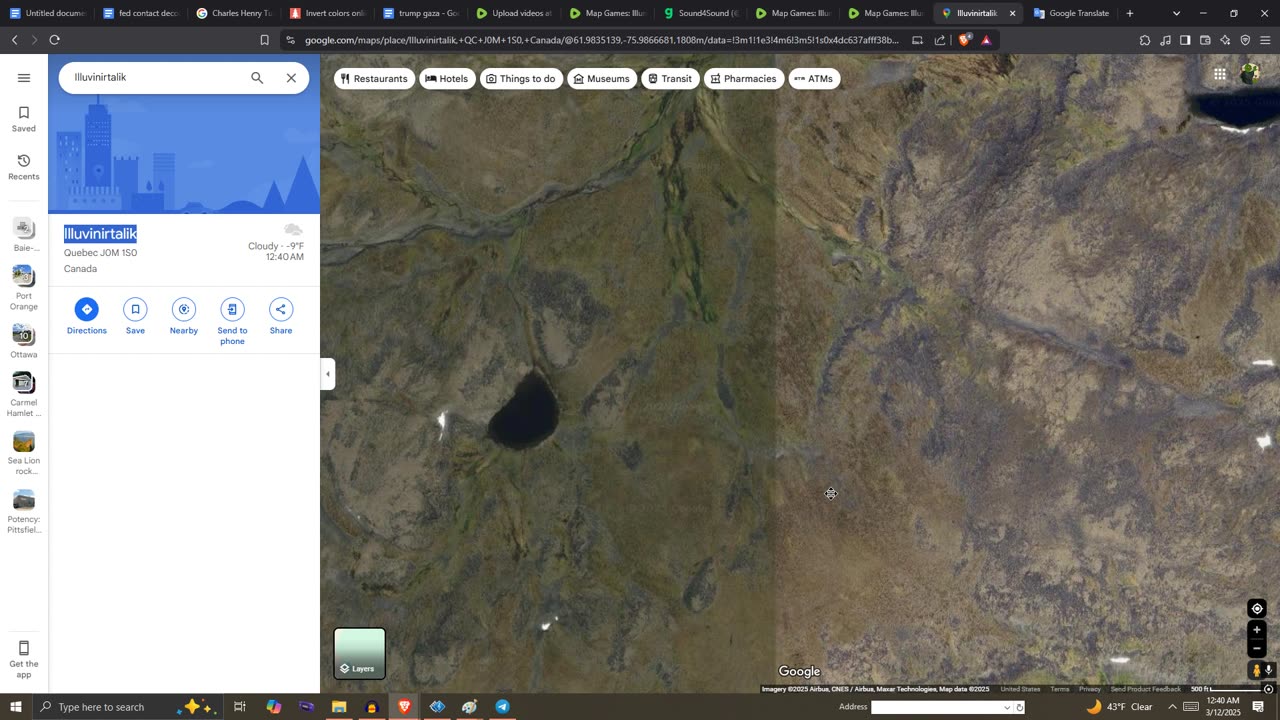Switch to the Invert colors online tab

pos(326,13)
